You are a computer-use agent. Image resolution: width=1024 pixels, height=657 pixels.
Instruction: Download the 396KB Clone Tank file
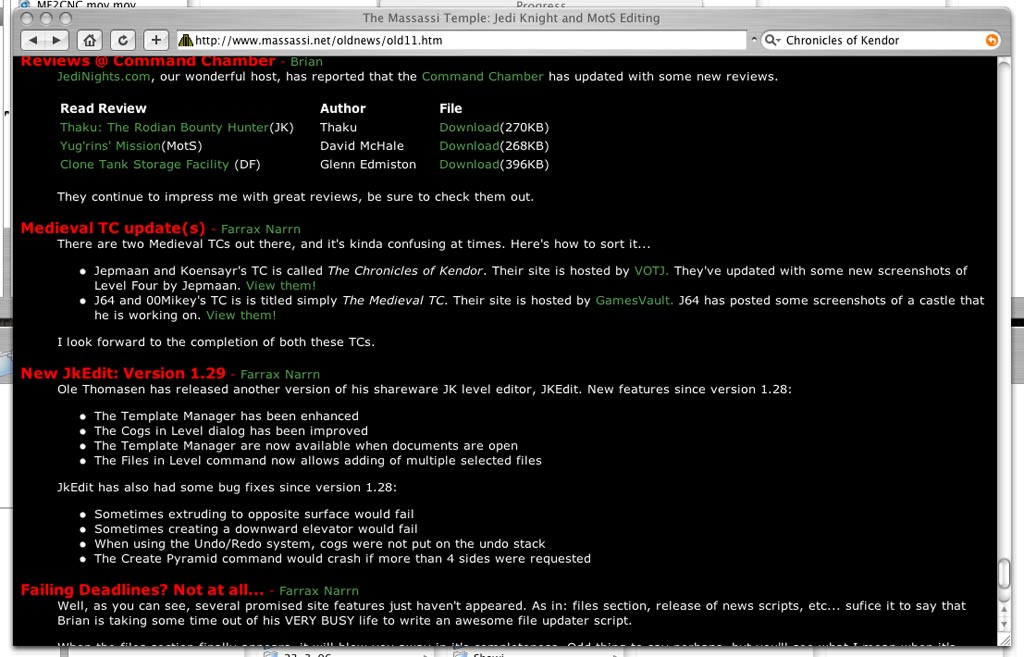point(469,165)
